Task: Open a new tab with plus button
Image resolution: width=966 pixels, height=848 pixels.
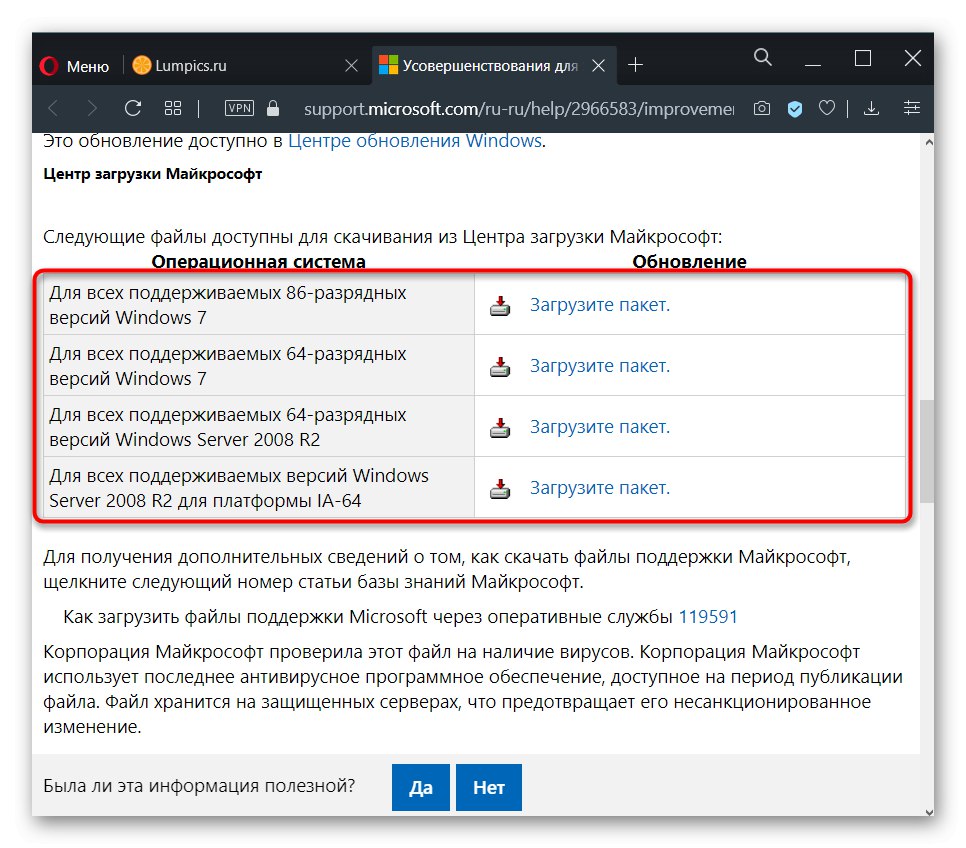Action: [635, 66]
